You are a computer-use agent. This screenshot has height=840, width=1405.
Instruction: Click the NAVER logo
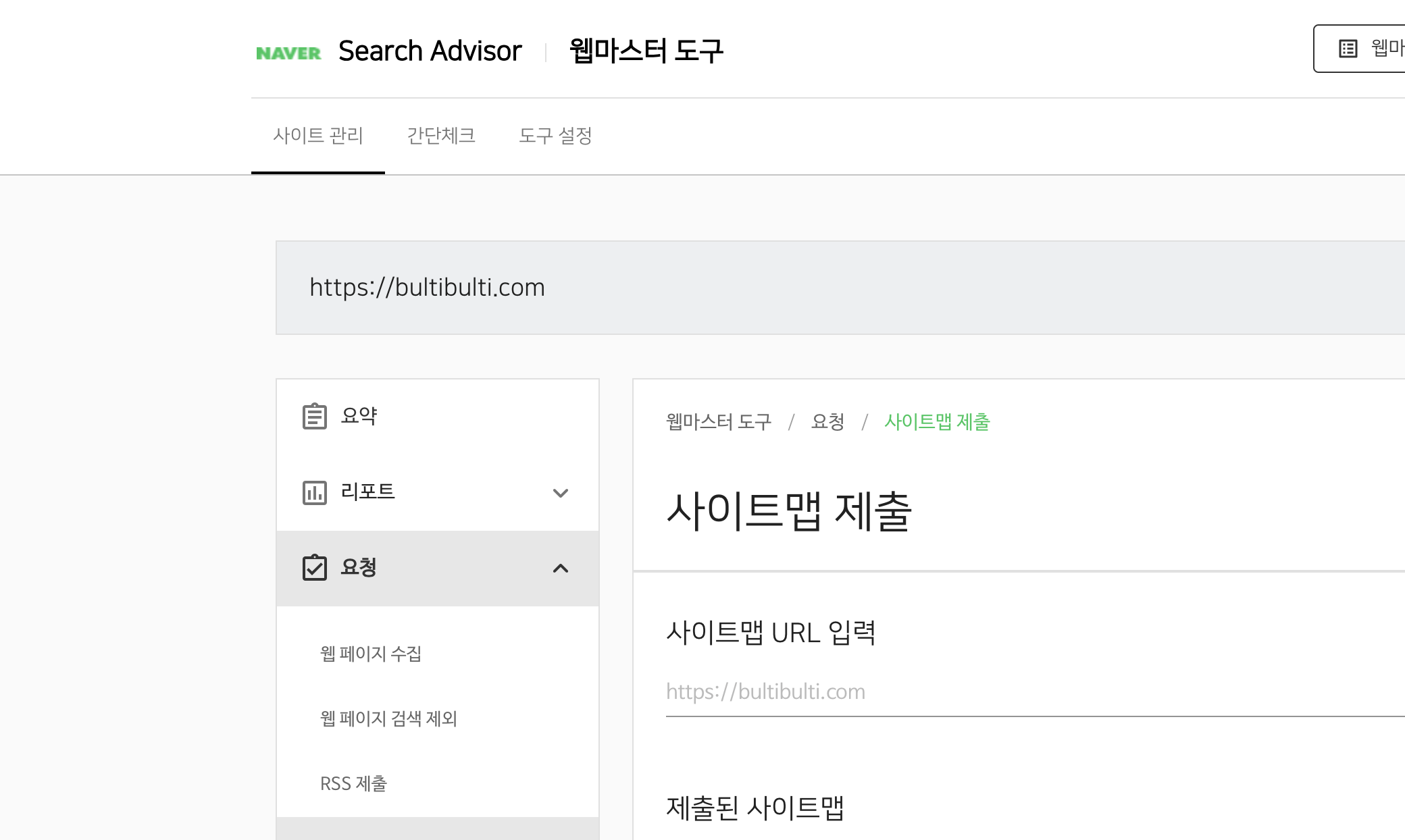tap(288, 53)
